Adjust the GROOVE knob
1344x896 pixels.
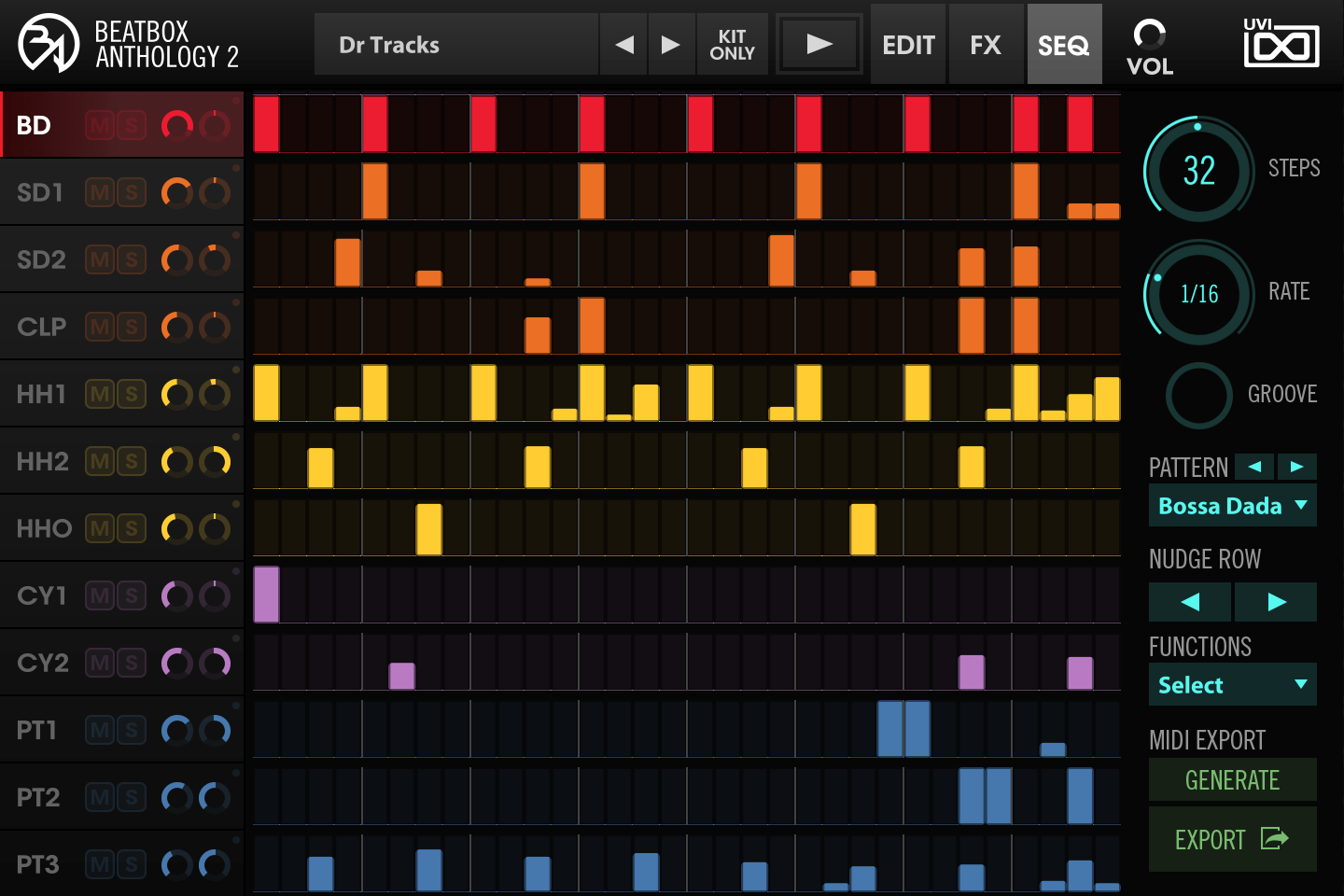click(1198, 395)
